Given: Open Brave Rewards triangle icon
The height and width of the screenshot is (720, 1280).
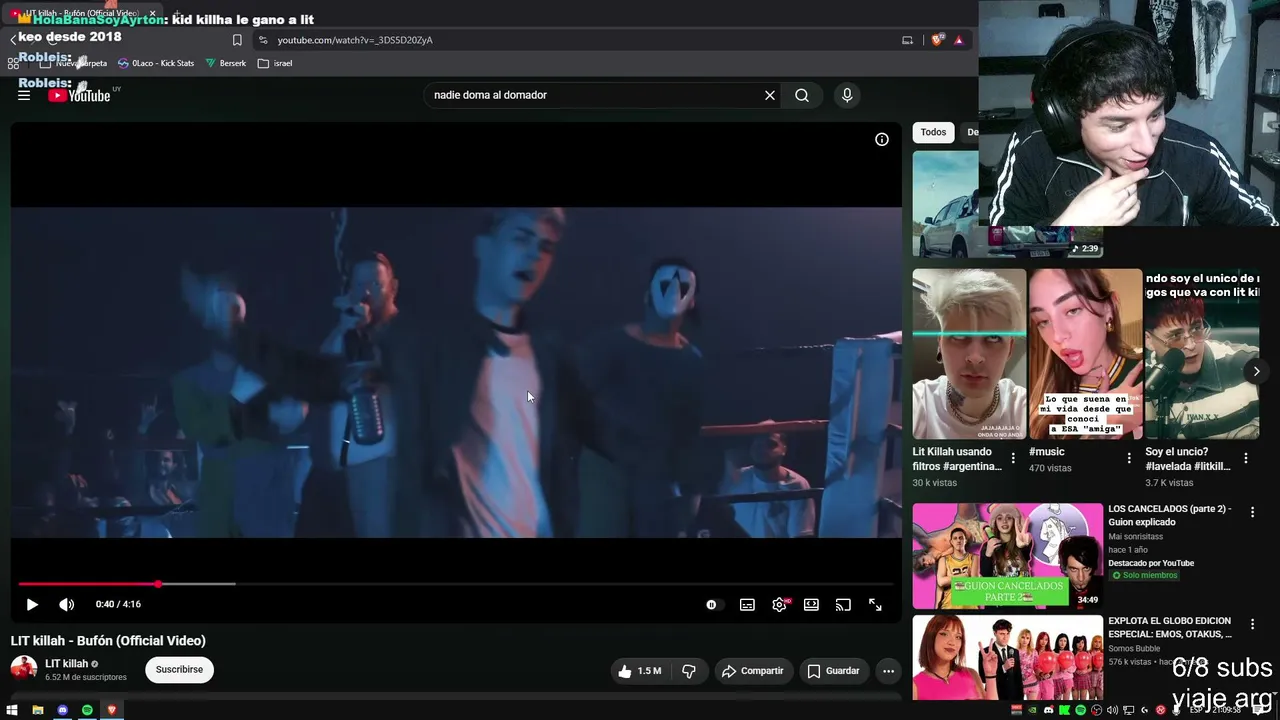Looking at the screenshot, I should coord(958,40).
